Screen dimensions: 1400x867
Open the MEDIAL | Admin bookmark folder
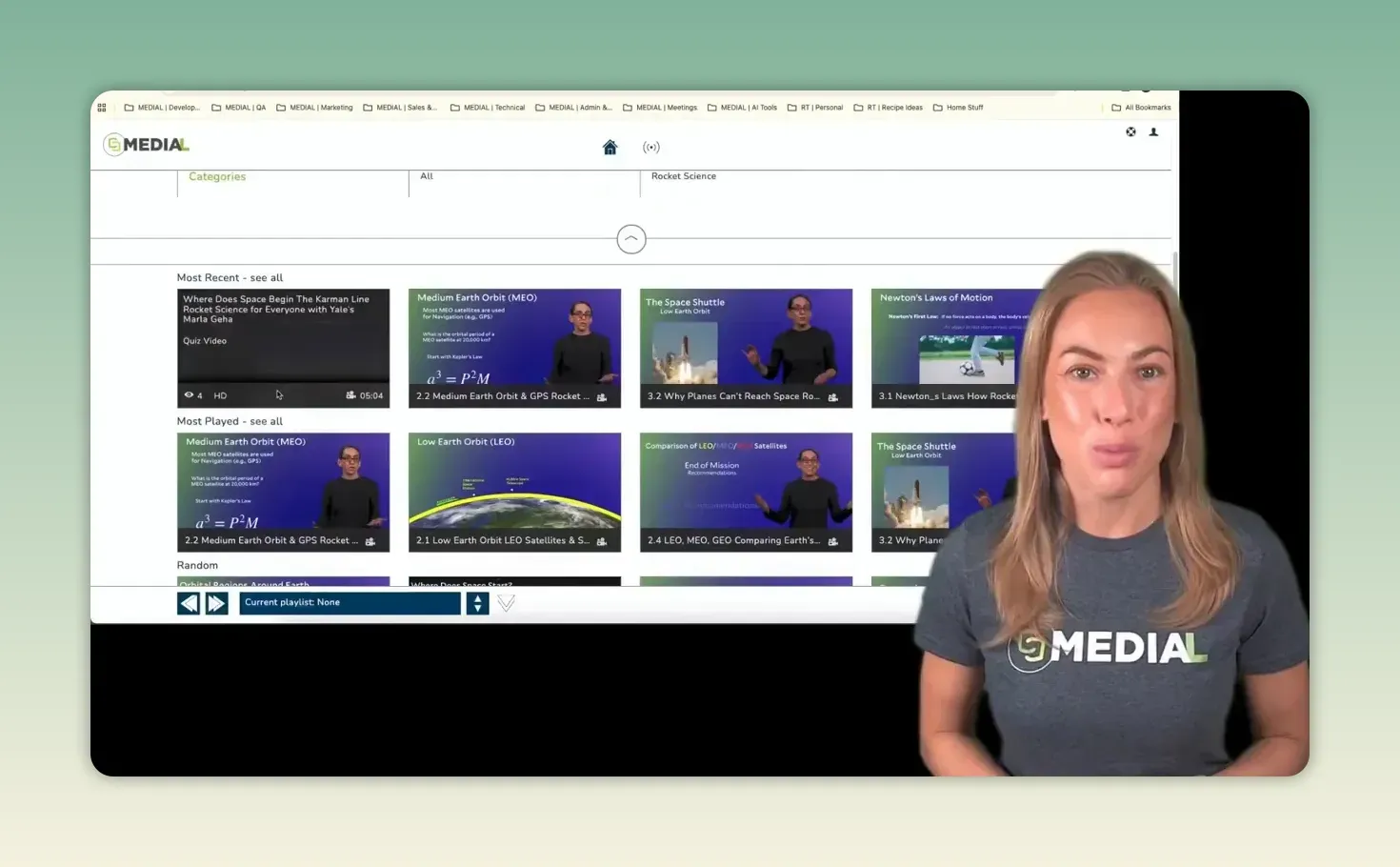point(573,108)
